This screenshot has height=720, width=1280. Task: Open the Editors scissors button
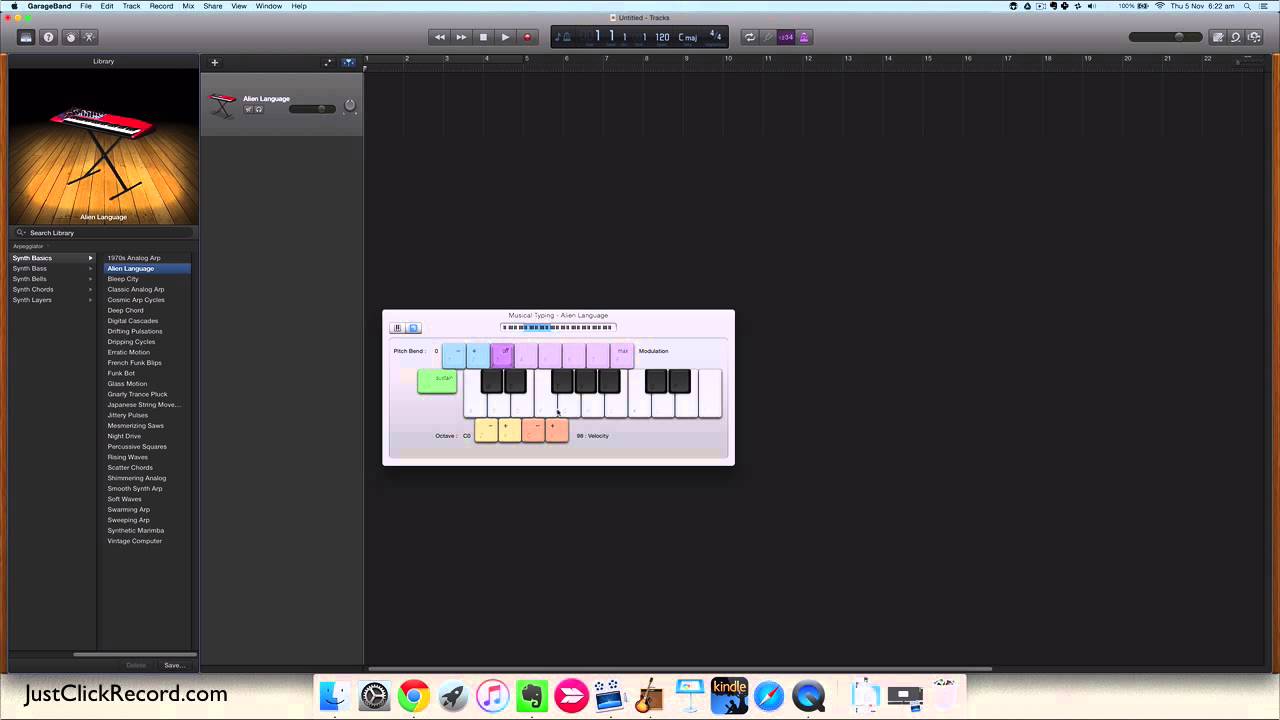[x=88, y=37]
